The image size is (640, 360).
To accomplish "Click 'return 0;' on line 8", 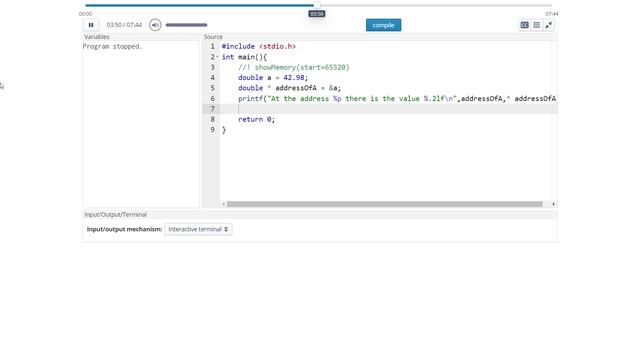I will (256, 119).
